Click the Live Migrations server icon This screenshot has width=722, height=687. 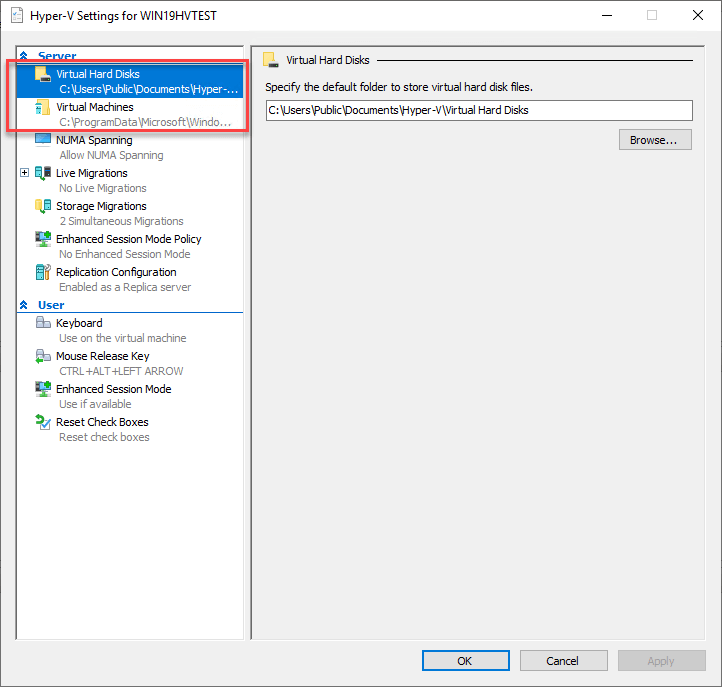click(43, 173)
